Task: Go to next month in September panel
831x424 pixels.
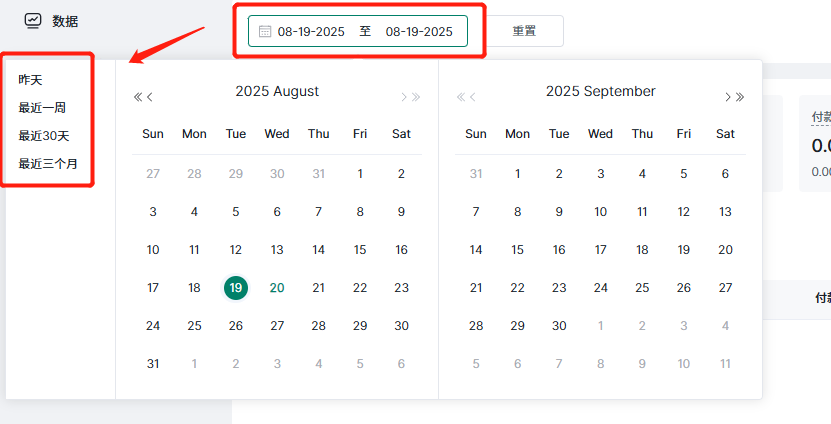Action: point(728,97)
